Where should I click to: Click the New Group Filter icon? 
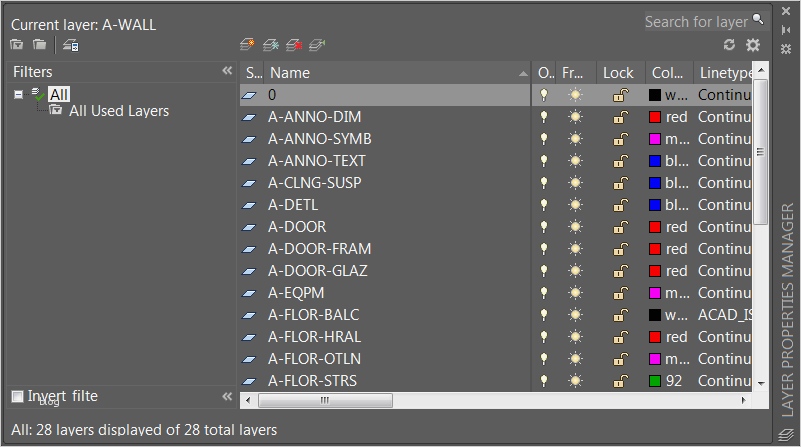[x=39, y=45]
